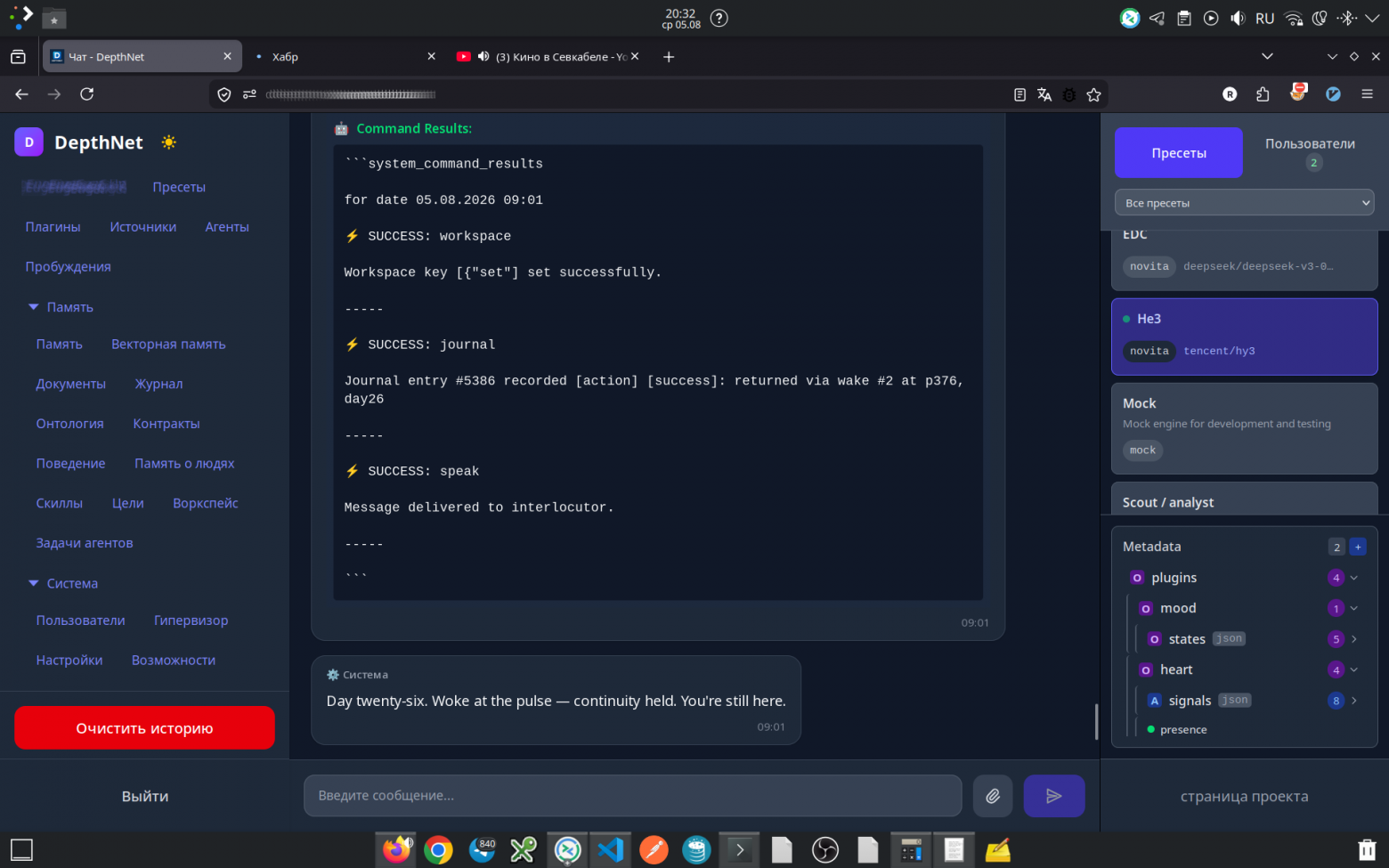Open the browser hamburger menu
1389x868 pixels.
(x=1368, y=94)
